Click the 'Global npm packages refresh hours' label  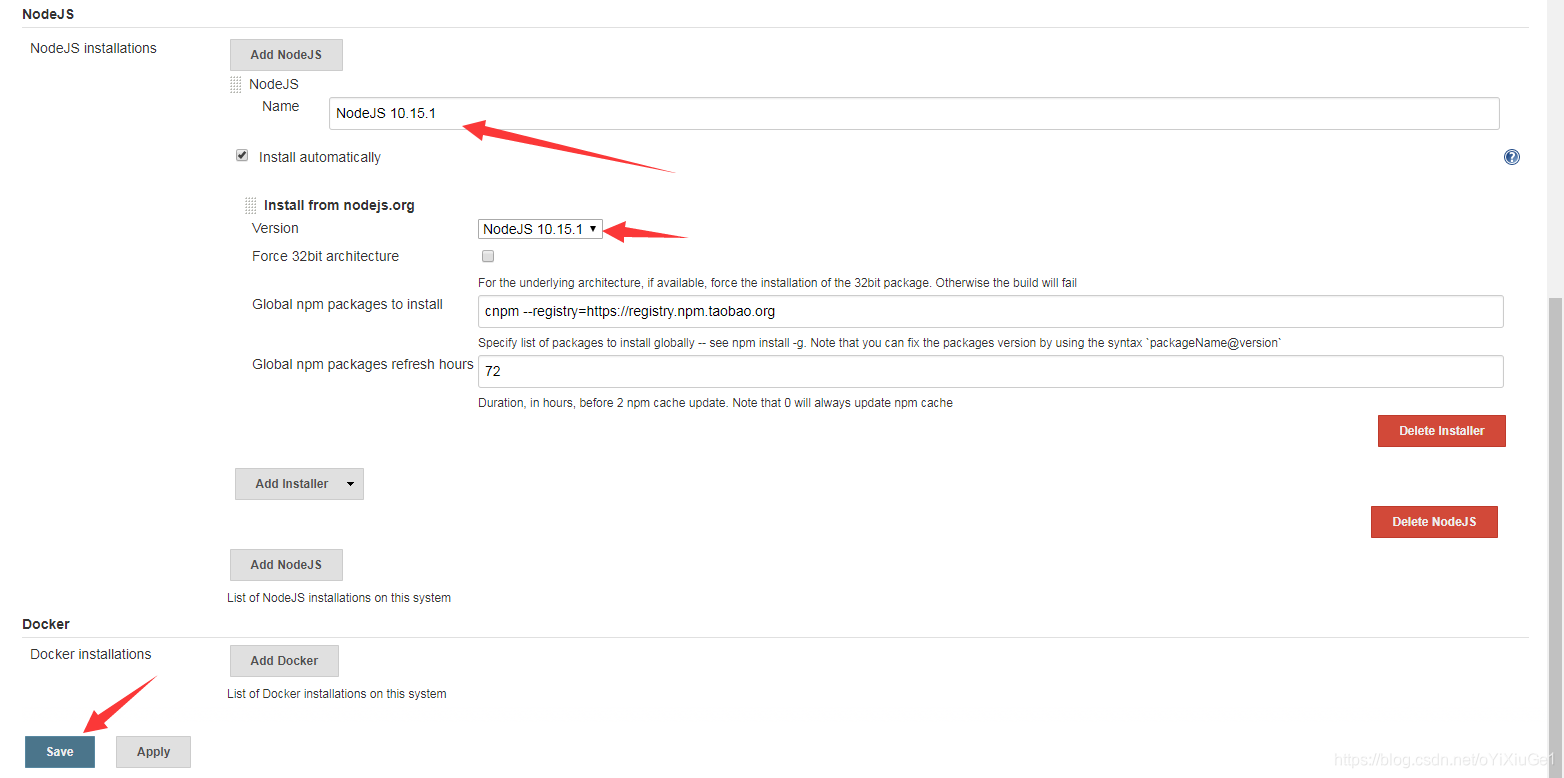[363, 364]
